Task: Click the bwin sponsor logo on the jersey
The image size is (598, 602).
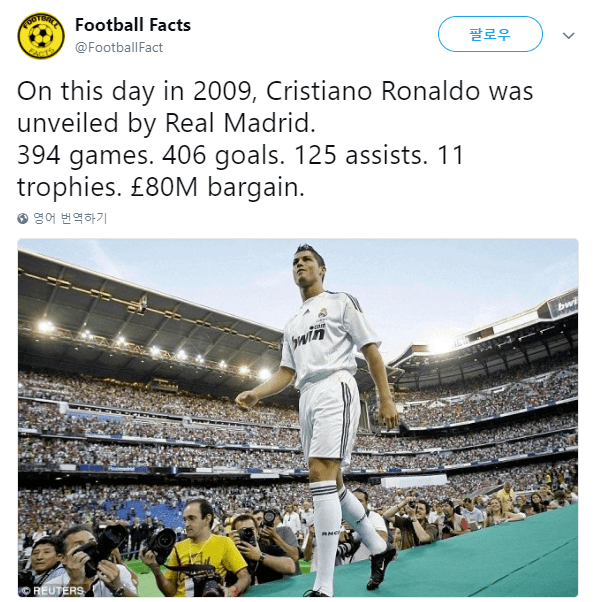Action: [308, 337]
